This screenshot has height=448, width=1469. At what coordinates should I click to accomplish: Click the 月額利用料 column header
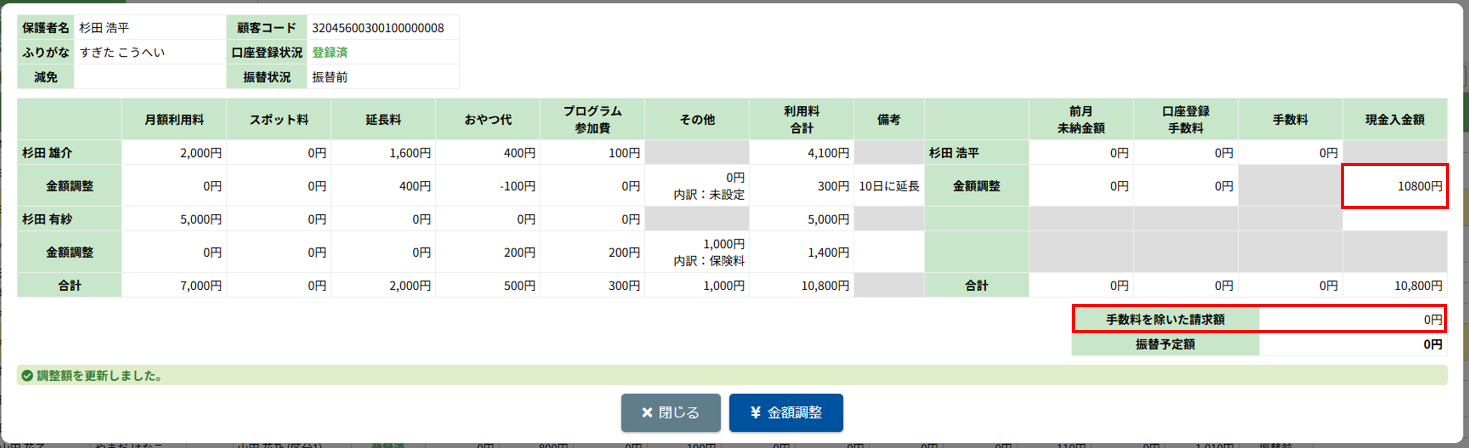(x=174, y=119)
